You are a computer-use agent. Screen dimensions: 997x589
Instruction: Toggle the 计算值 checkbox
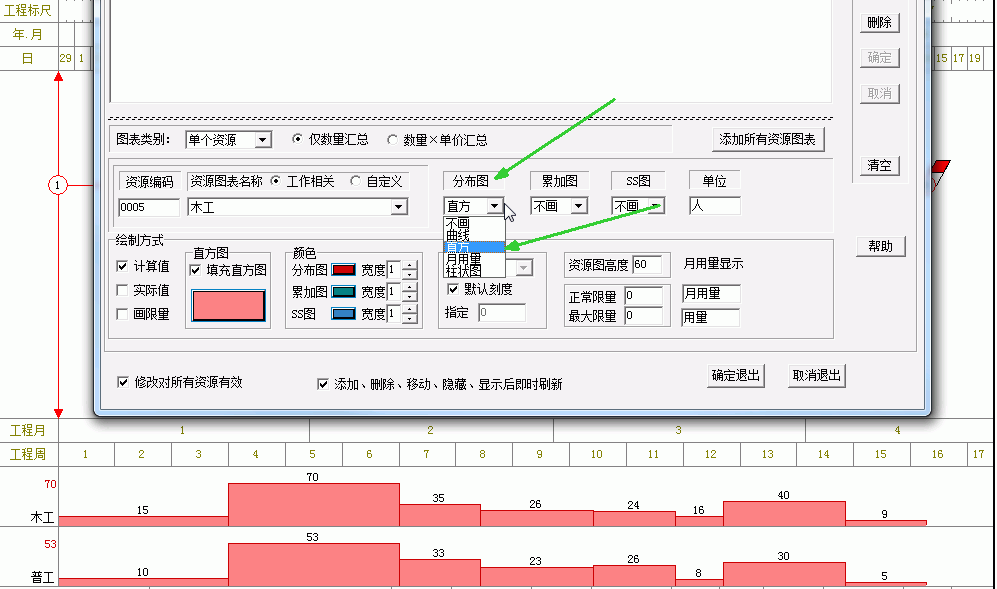(x=123, y=267)
